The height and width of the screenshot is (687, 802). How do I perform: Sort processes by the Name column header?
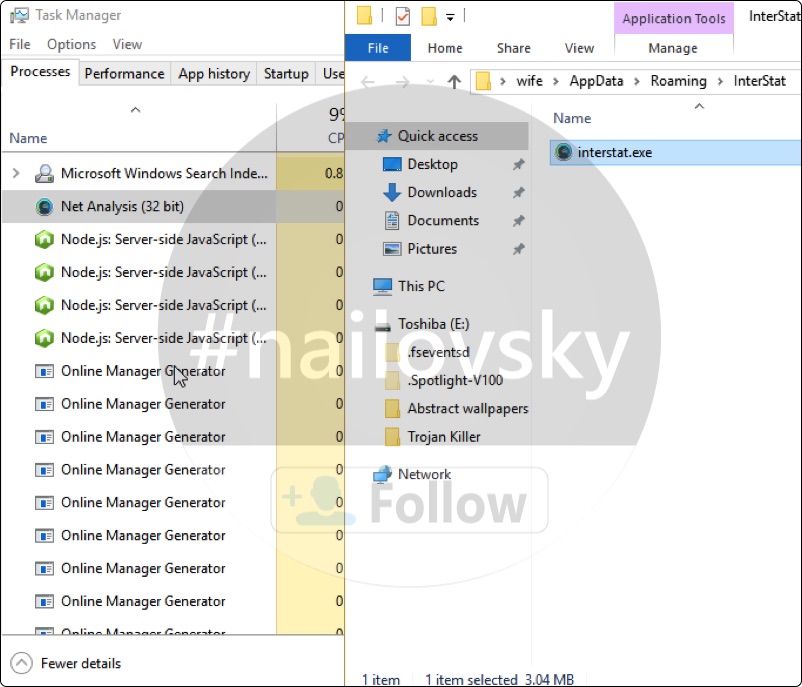[x=28, y=138]
